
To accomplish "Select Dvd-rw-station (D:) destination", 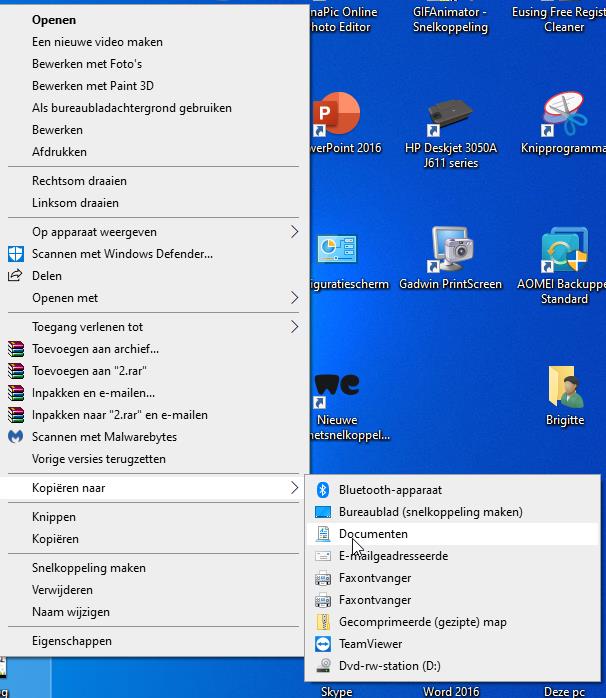I will tap(389, 666).
